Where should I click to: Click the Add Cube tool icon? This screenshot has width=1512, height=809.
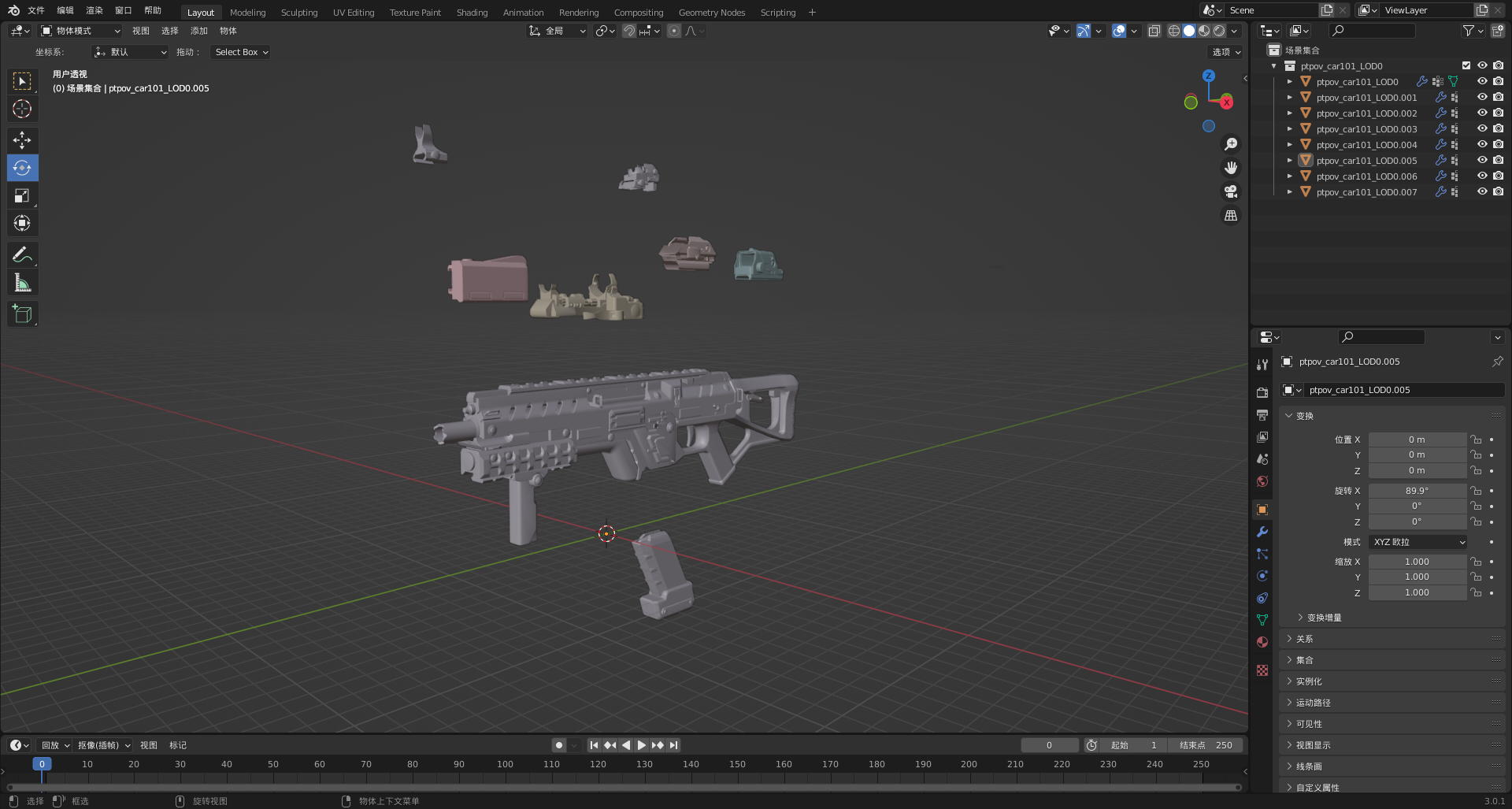(22, 314)
